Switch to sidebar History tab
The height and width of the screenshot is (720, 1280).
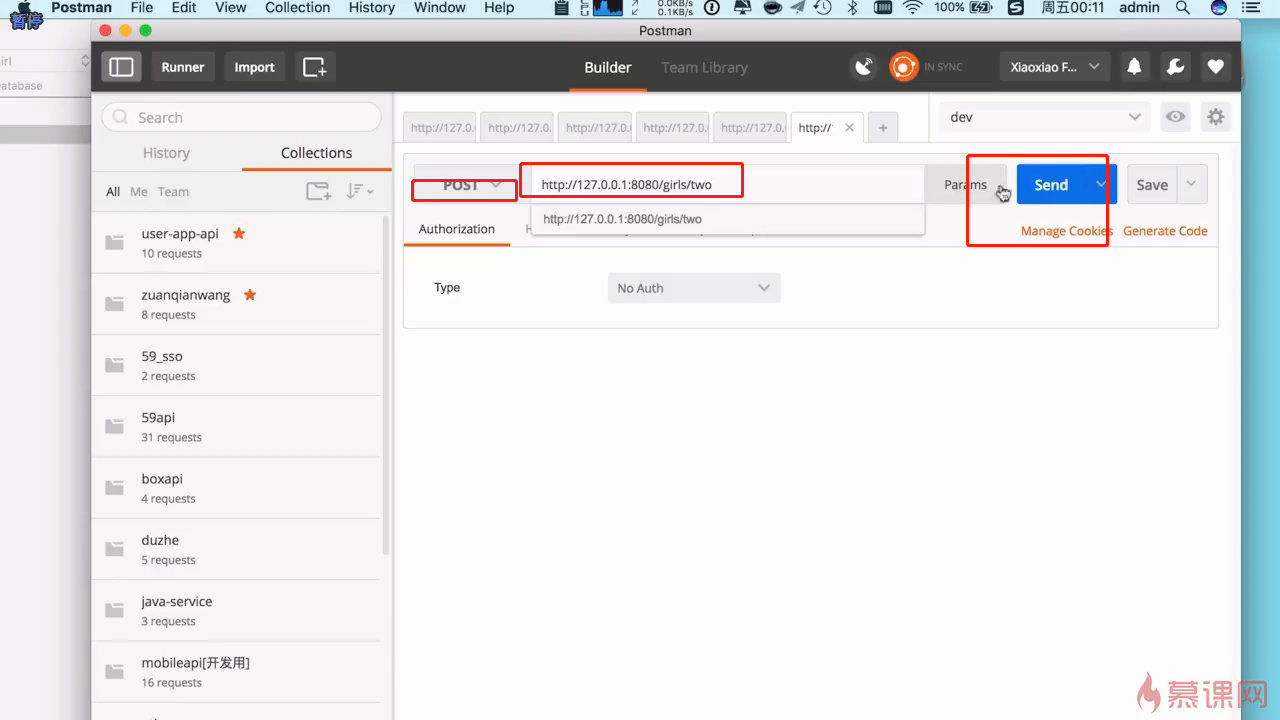(166, 153)
